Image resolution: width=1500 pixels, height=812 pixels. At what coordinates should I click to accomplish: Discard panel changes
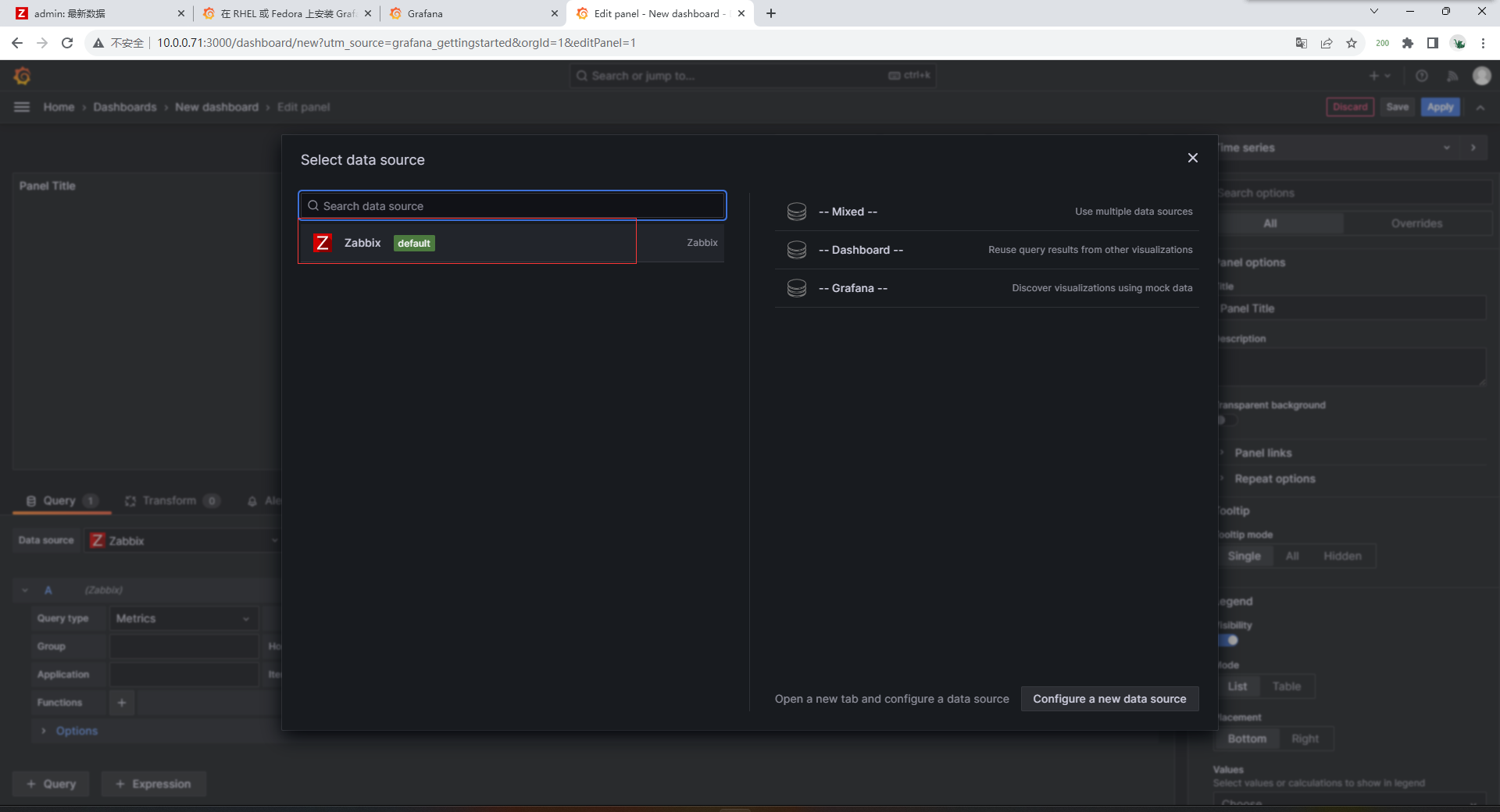(1350, 107)
